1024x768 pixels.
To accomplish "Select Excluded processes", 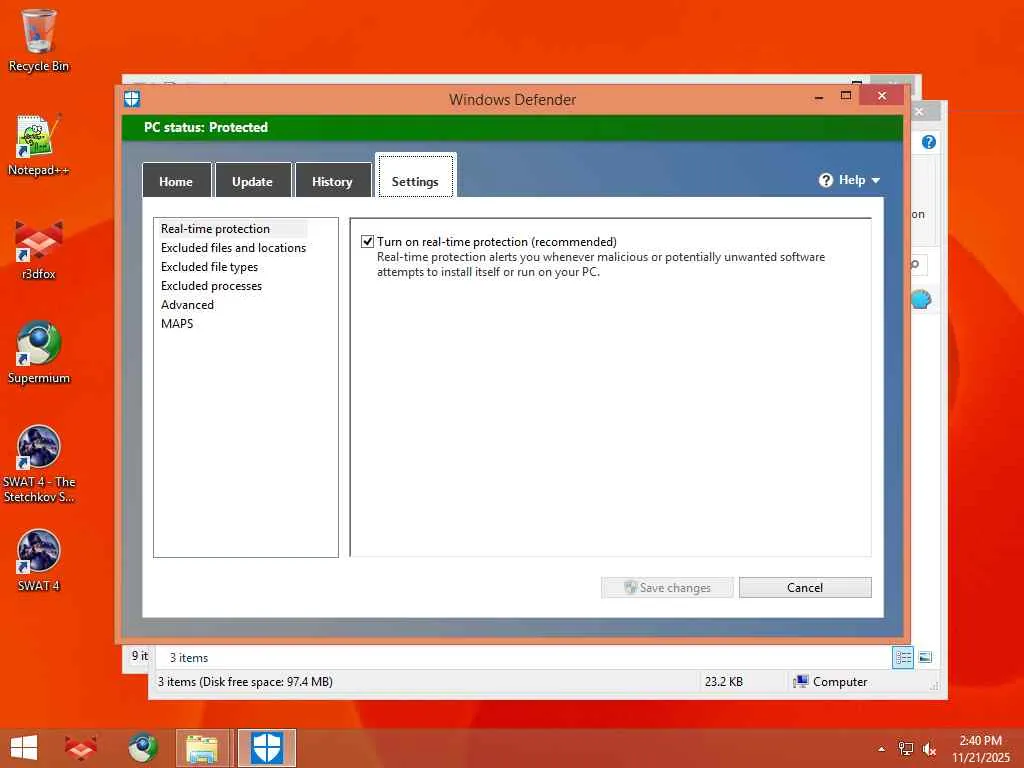I will coord(212,285).
